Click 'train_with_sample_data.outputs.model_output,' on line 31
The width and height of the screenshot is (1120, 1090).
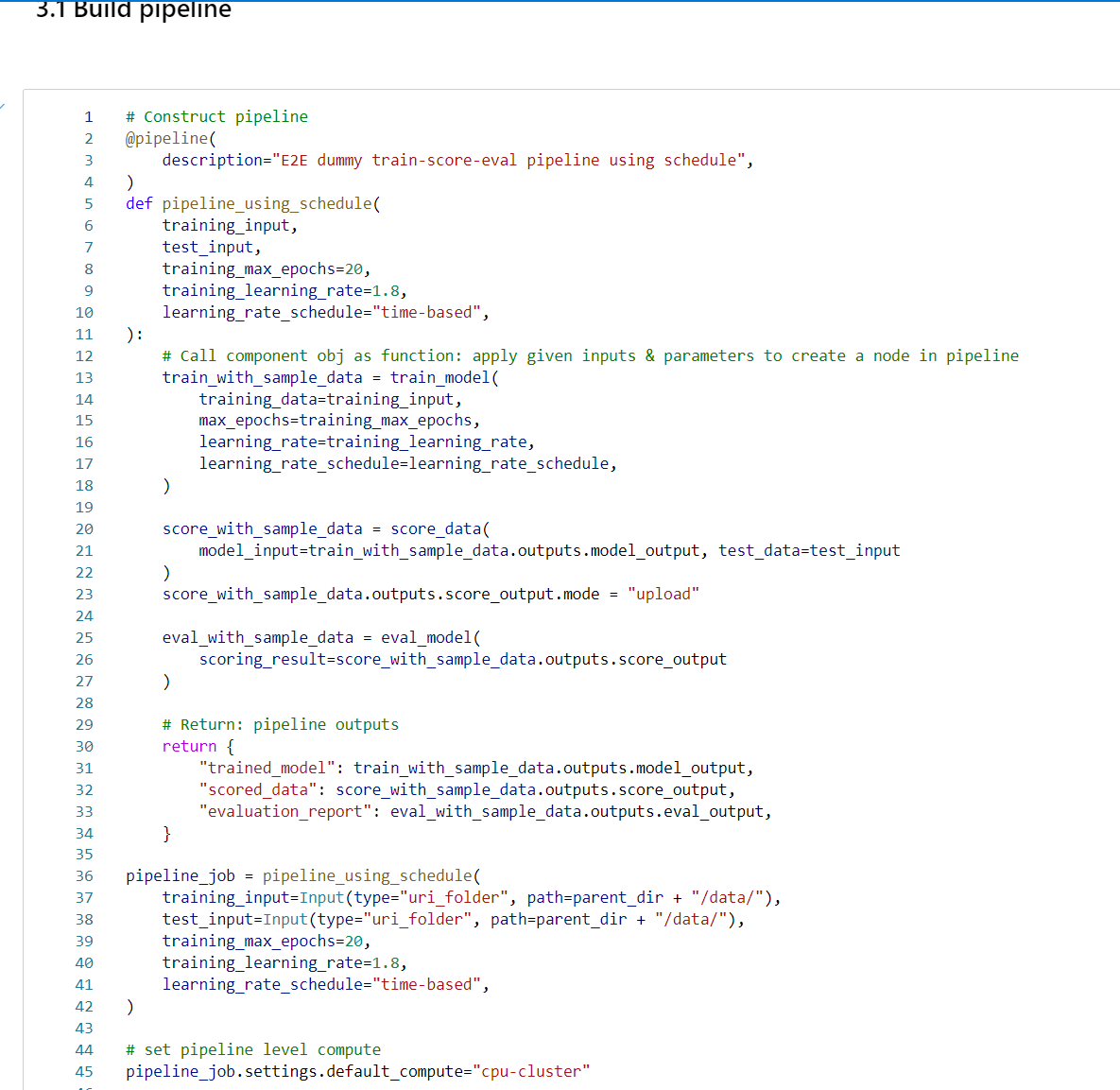point(554,769)
